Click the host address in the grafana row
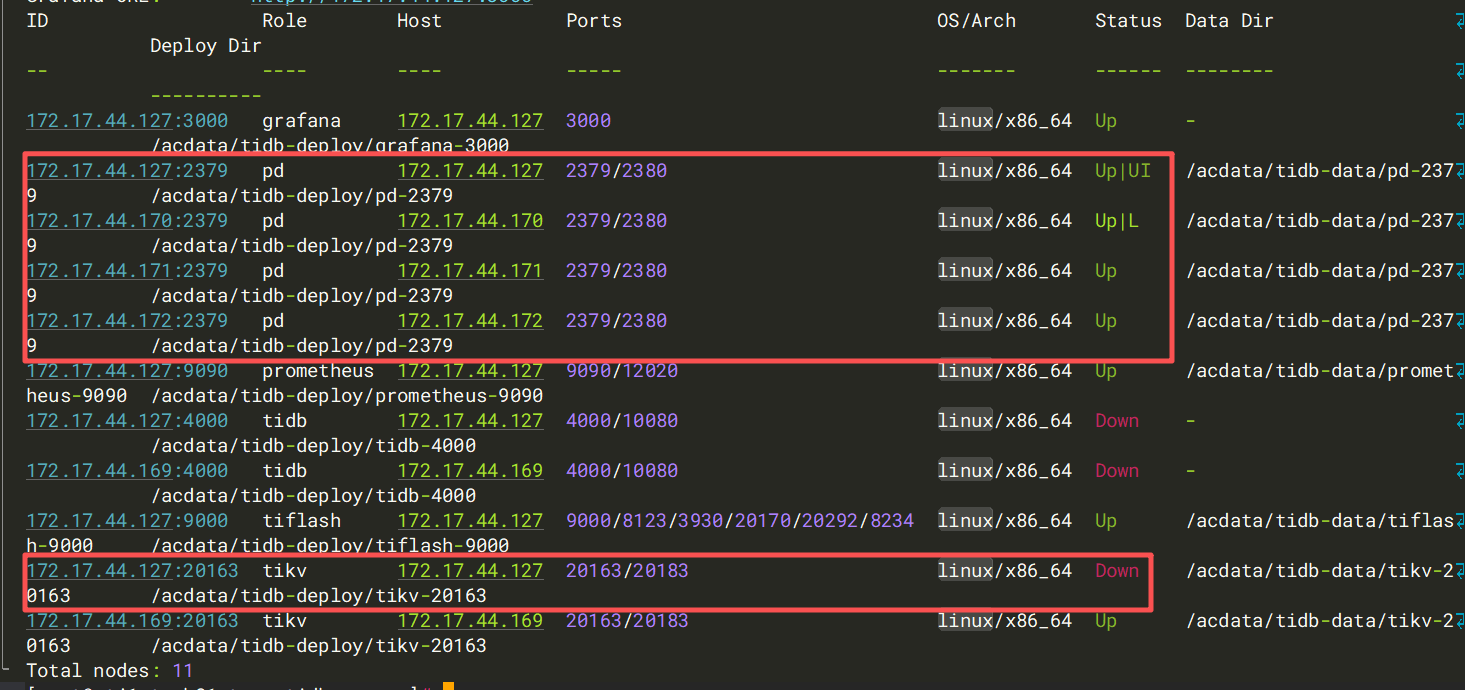Image resolution: width=1465 pixels, height=690 pixels. pos(470,121)
